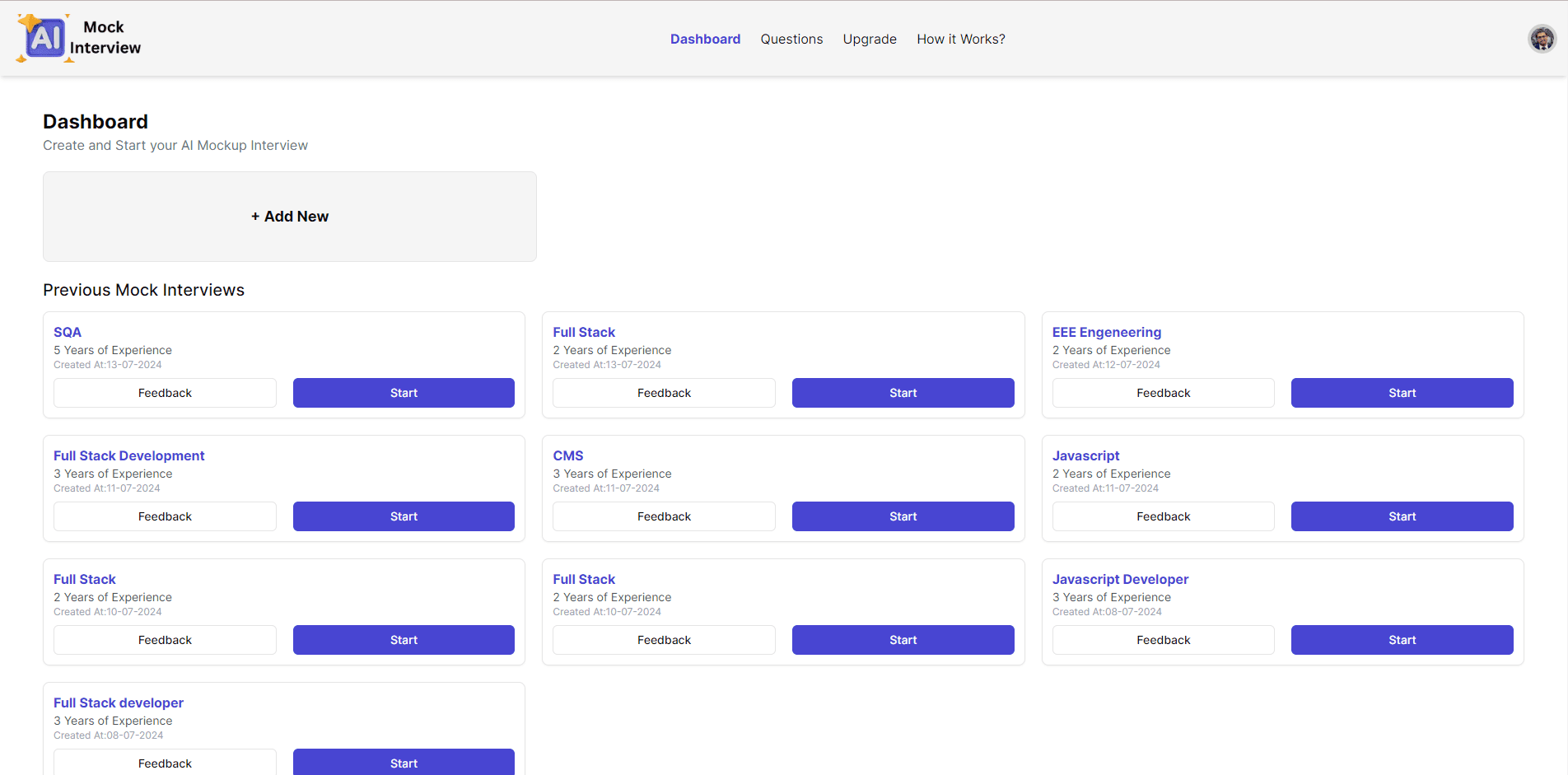Viewport: 1568px width, 775px height.
Task: Start the EEE Engeneering interview
Action: (1402, 393)
